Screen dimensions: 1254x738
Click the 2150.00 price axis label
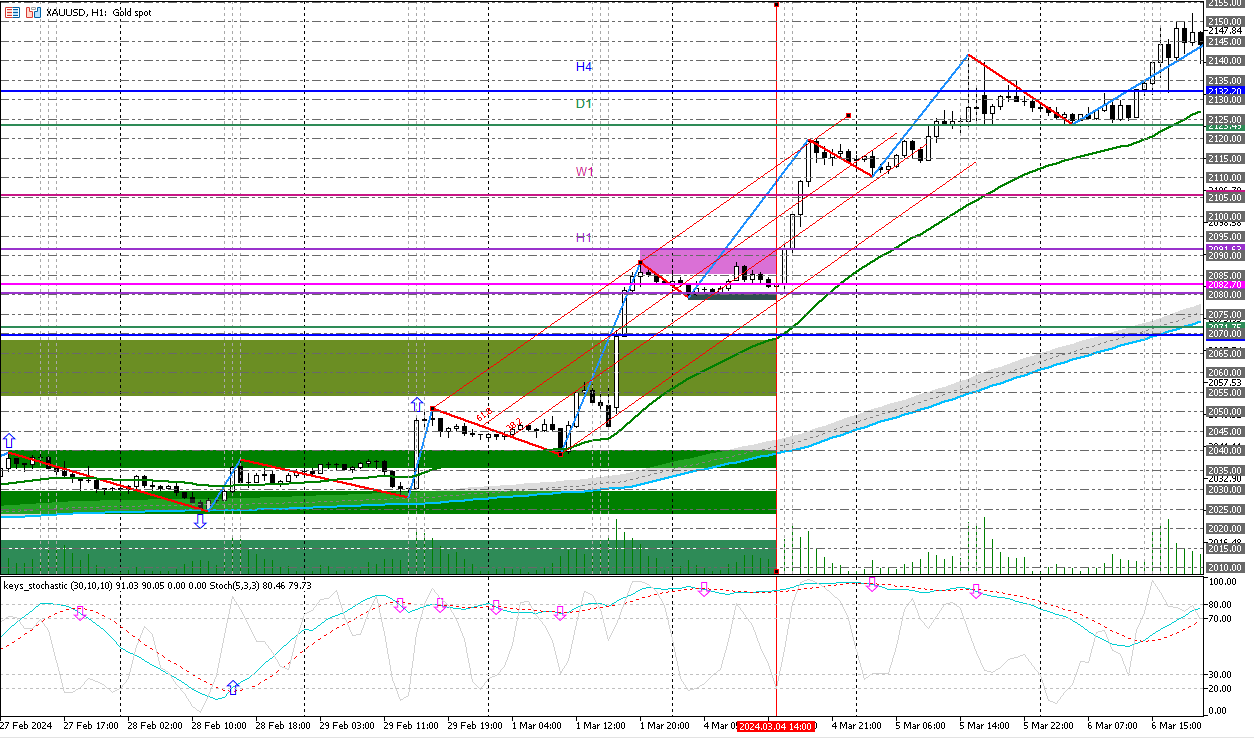(x=1224, y=22)
